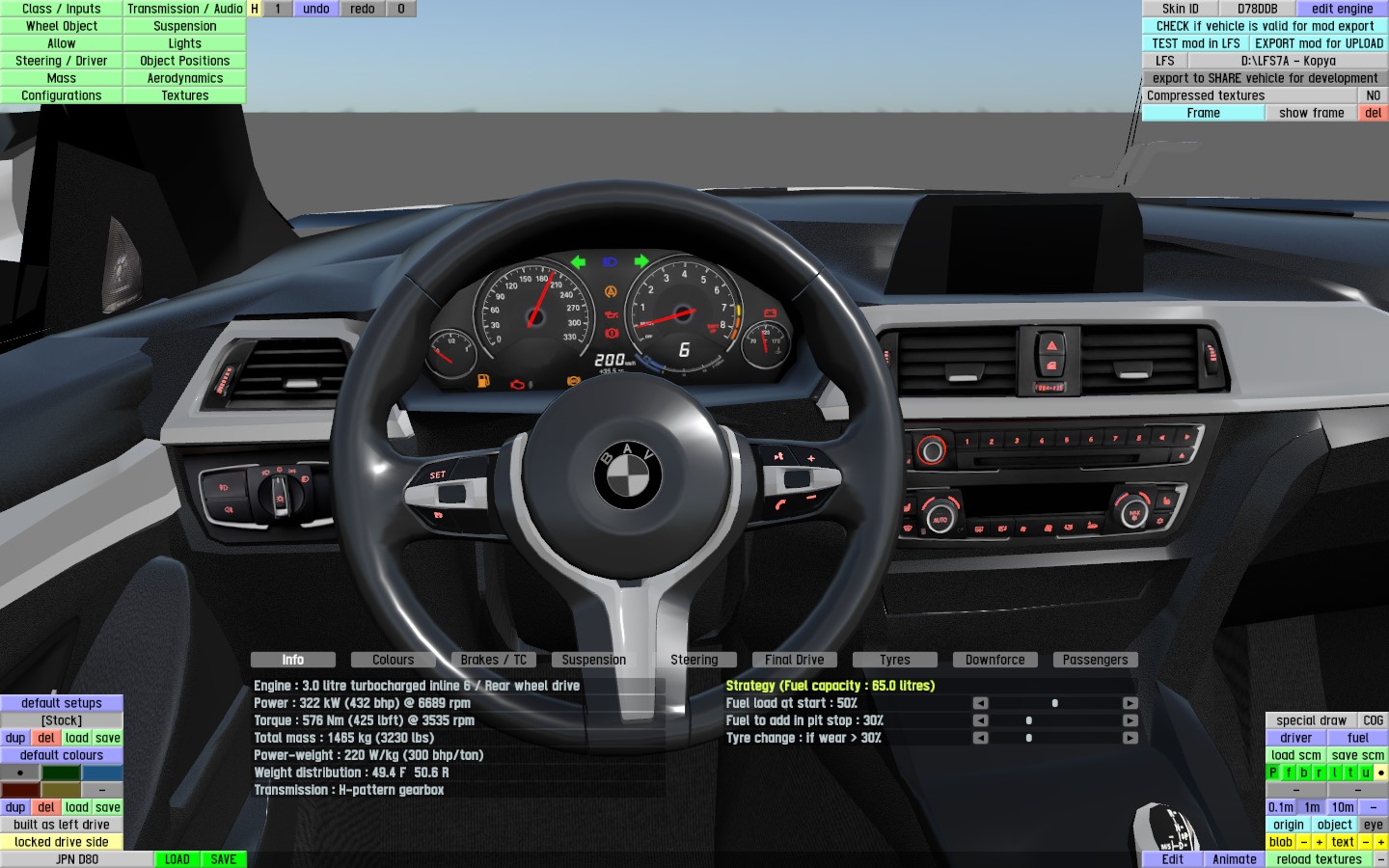Switch to eye view mode
The image size is (1389, 868).
pyautogui.click(x=1374, y=825)
